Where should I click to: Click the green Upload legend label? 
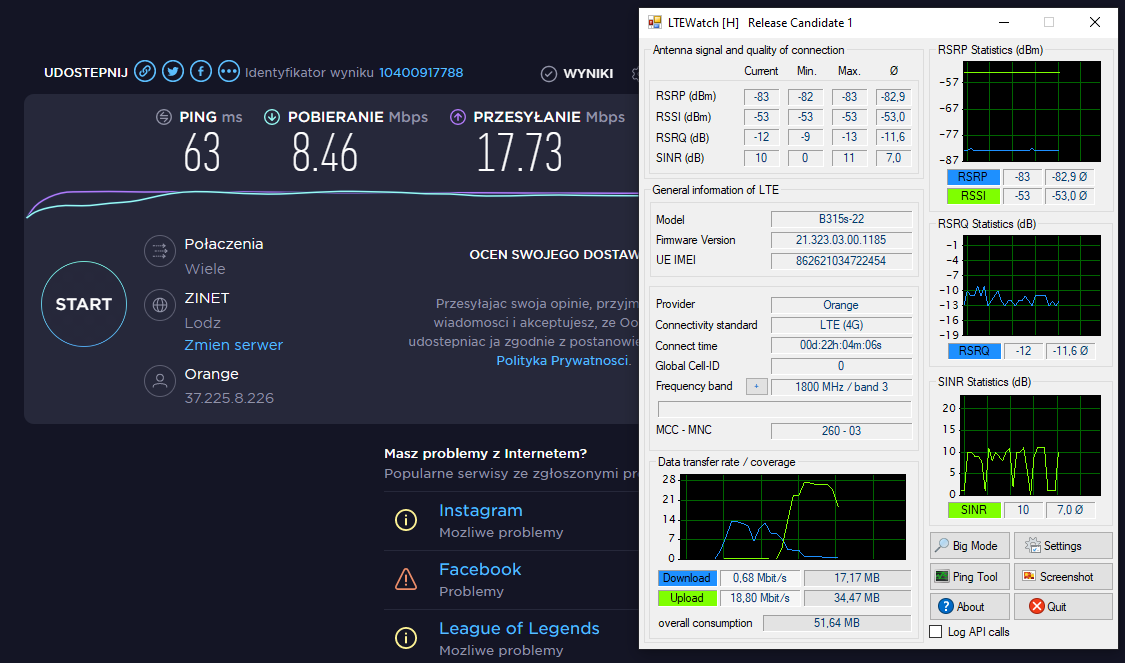[687, 598]
